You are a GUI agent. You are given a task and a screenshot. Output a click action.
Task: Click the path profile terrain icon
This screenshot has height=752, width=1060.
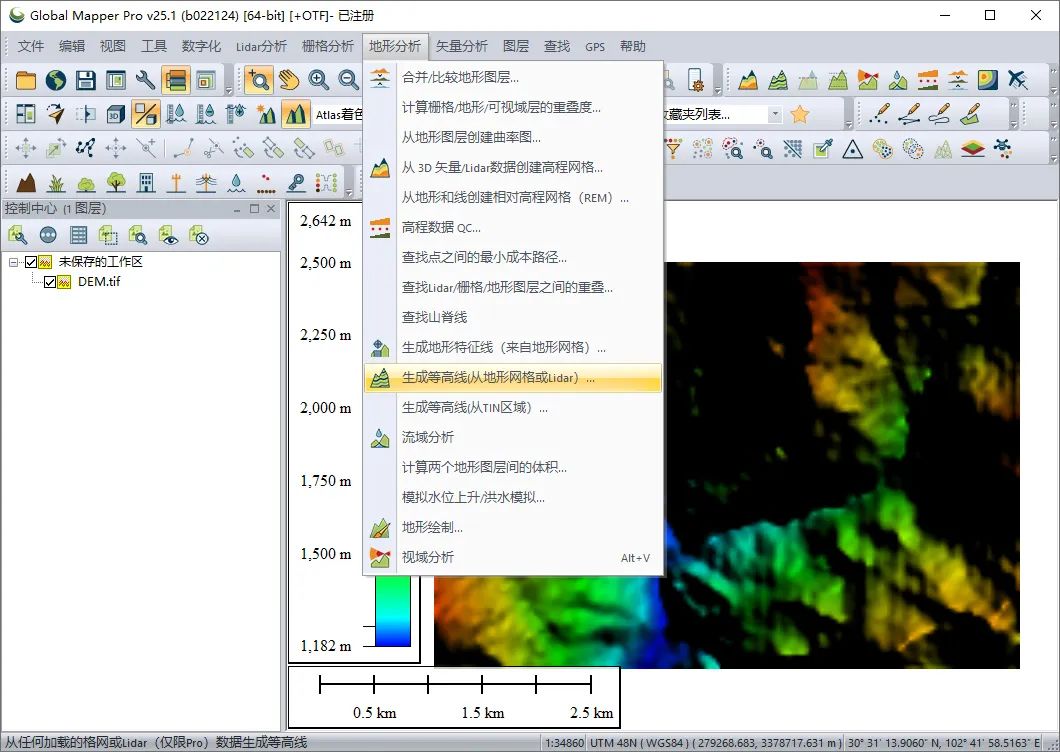[748, 80]
